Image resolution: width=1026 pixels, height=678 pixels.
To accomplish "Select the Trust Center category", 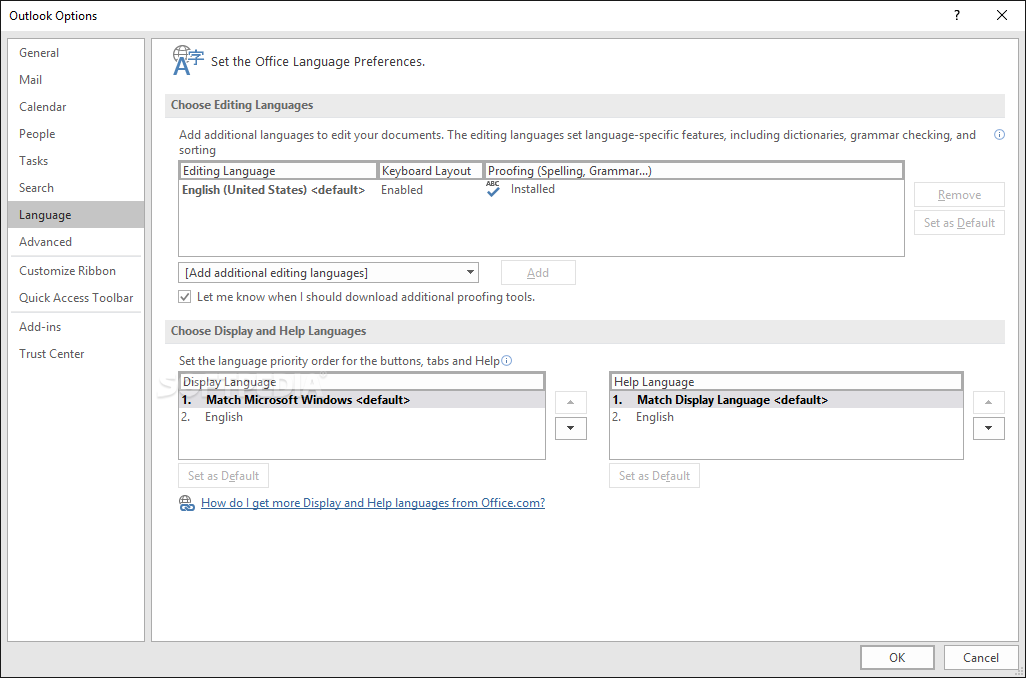I will [x=52, y=354].
